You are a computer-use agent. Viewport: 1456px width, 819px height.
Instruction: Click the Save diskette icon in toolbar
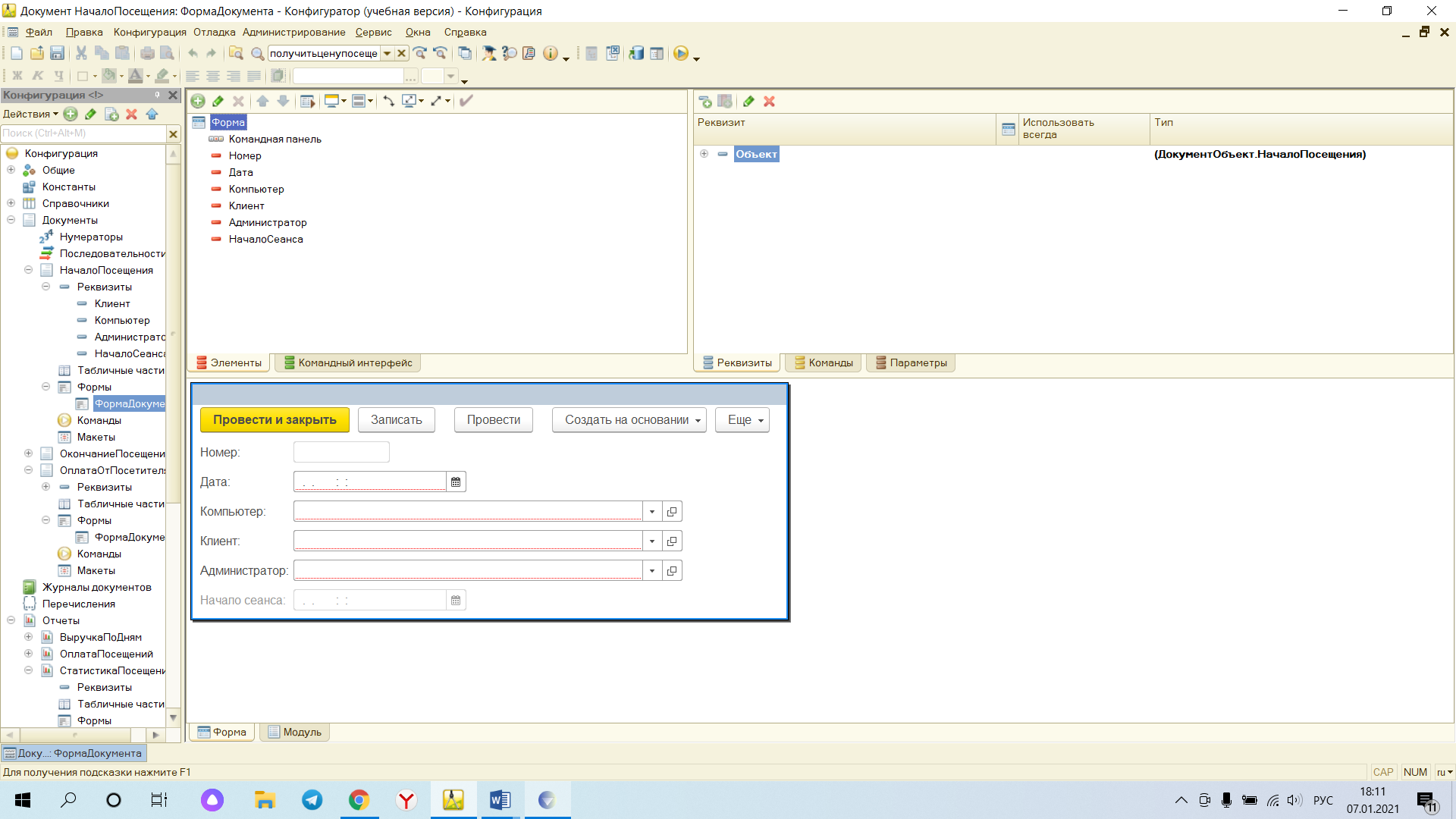pos(57,53)
